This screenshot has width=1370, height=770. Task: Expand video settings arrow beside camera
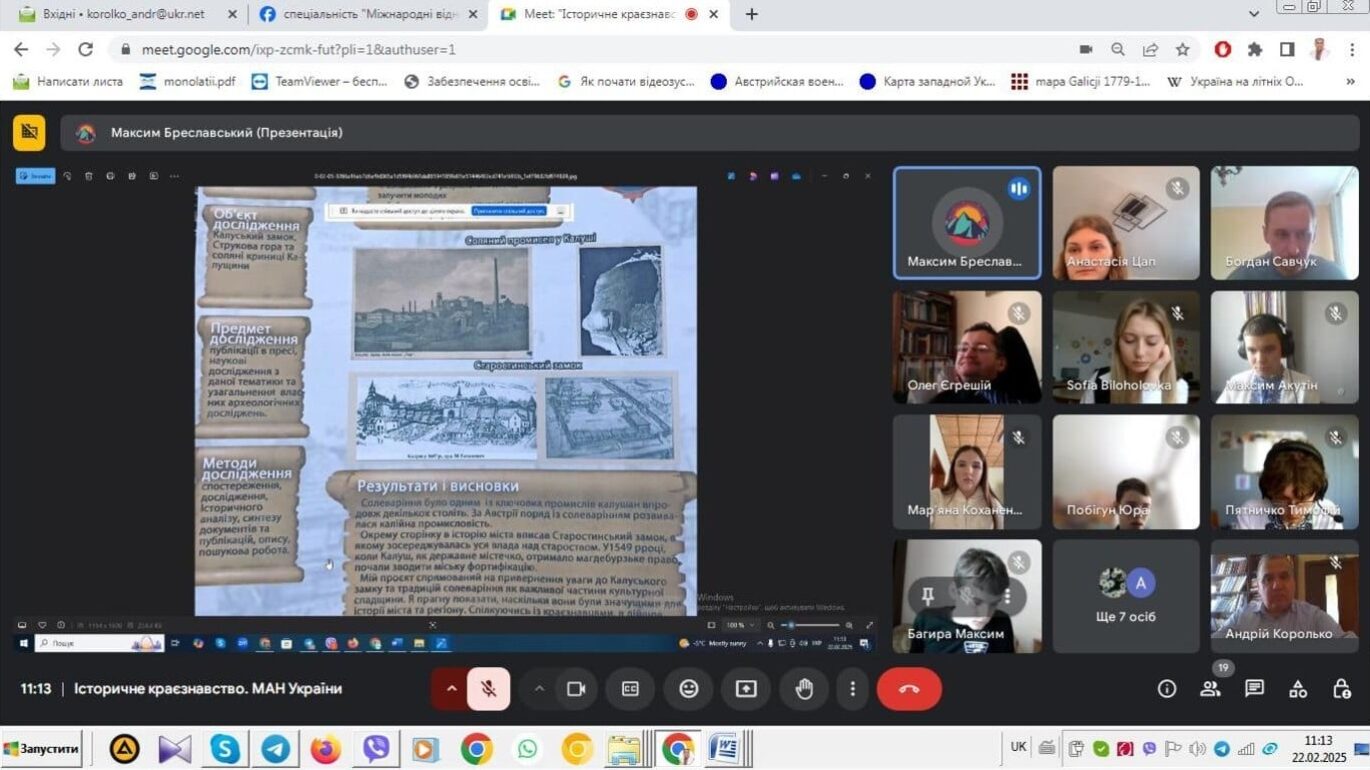tap(539, 689)
